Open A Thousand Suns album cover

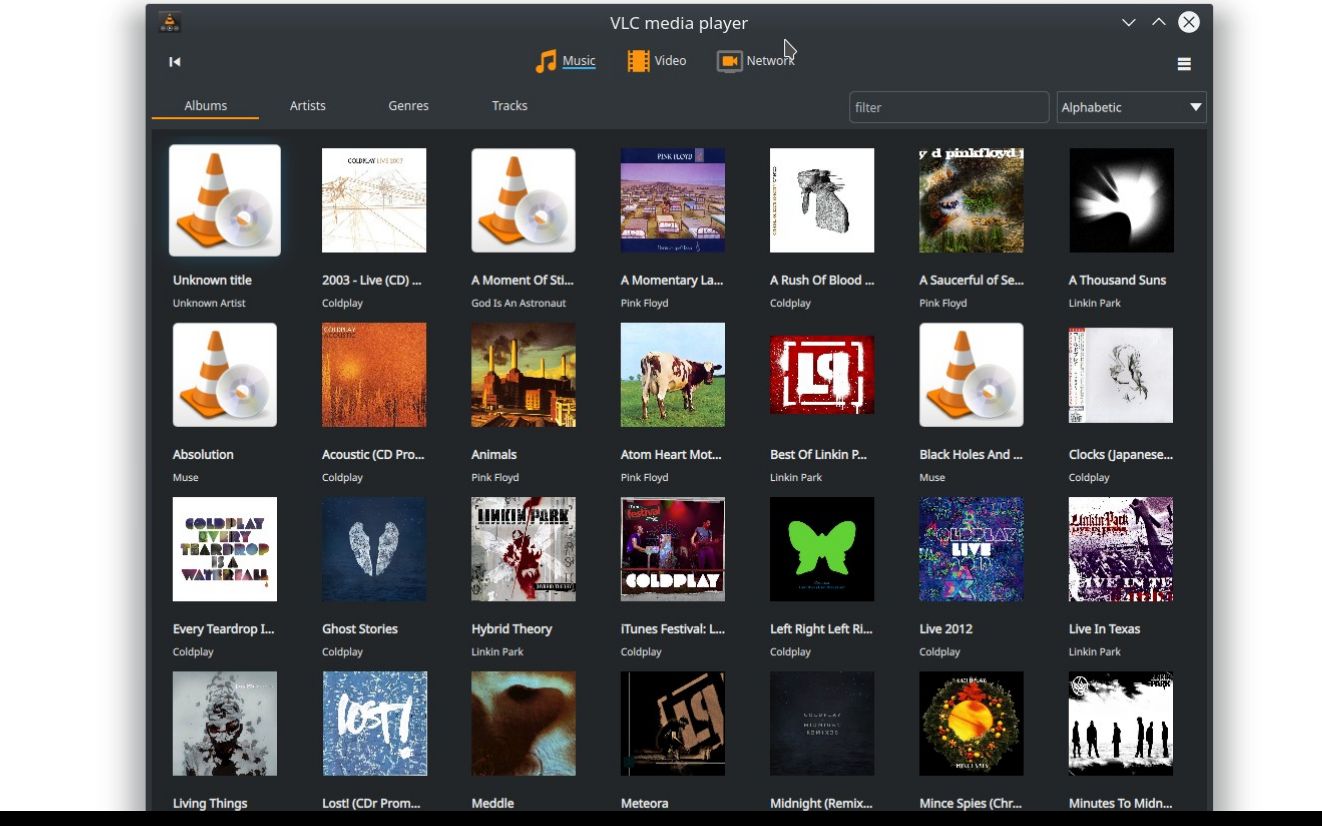(x=1121, y=200)
